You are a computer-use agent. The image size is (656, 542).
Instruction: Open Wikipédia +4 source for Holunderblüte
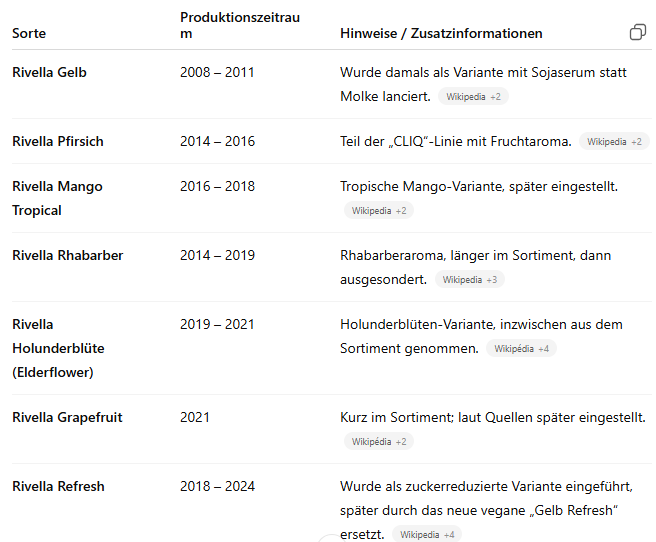[521, 349]
